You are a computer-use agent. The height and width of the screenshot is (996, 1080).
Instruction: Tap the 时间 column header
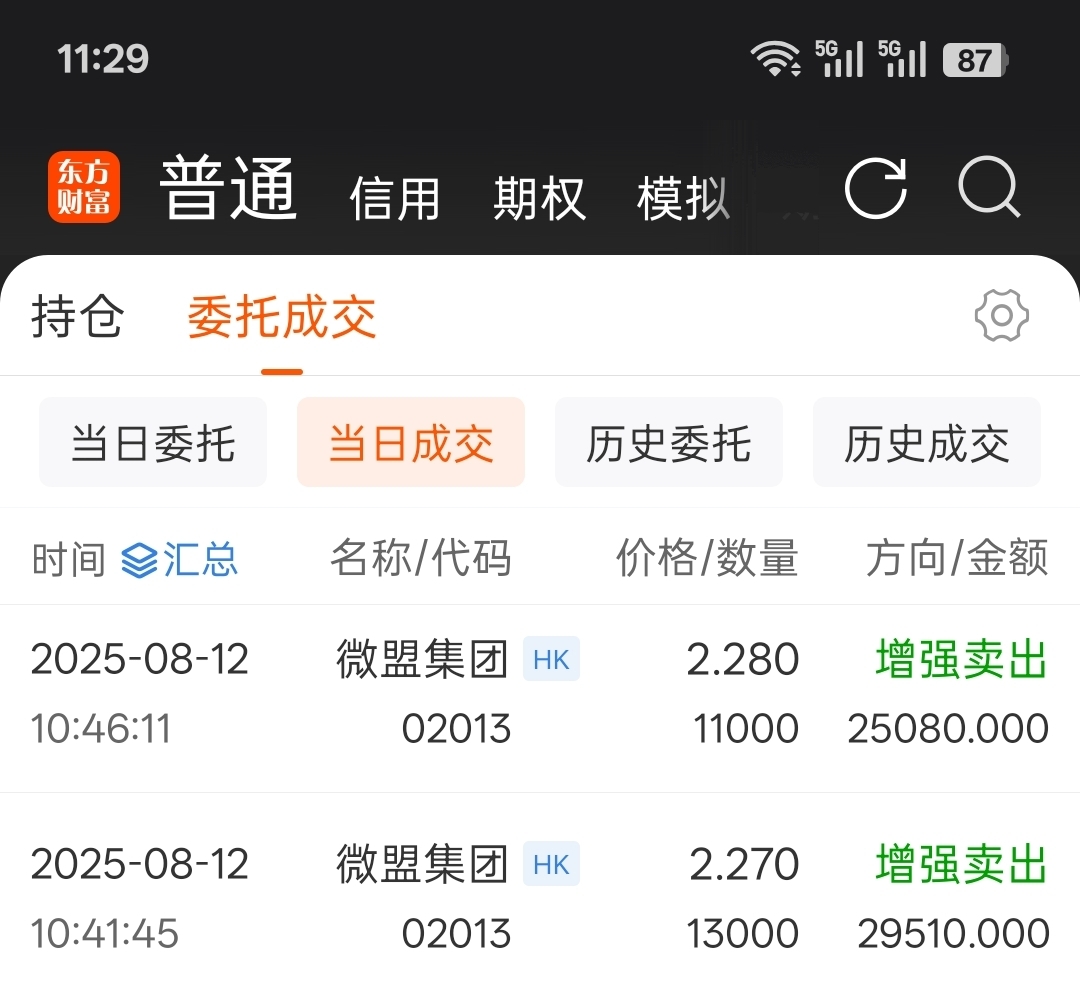pos(69,559)
